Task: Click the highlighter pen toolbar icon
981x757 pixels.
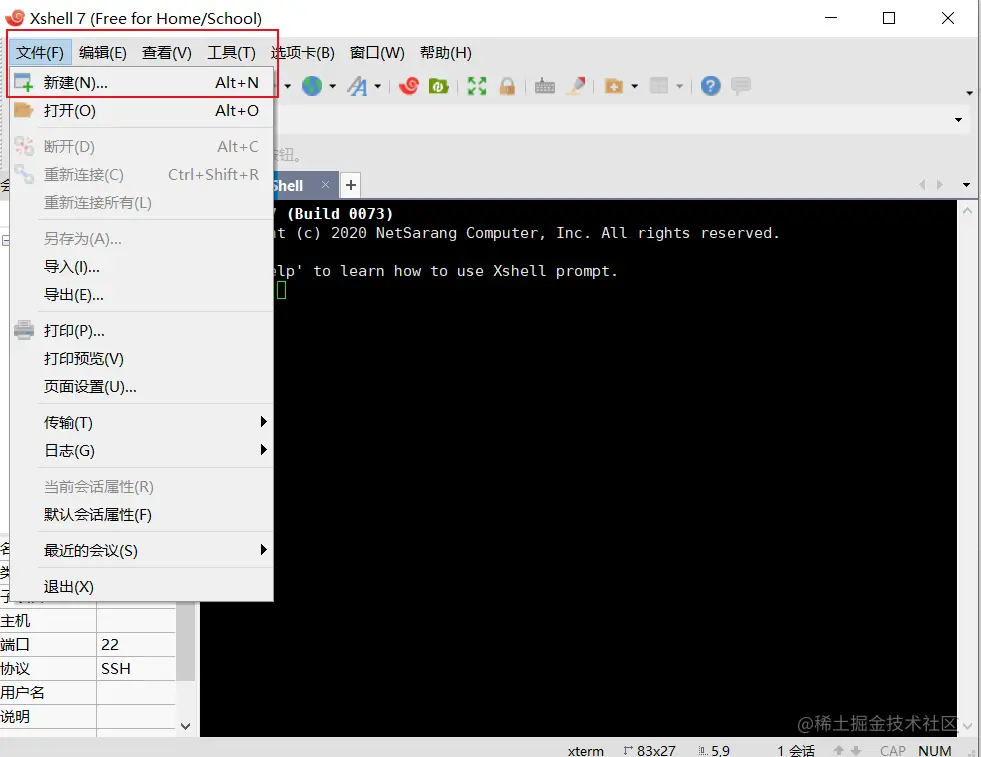Action: pyautogui.click(x=576, y=86)
